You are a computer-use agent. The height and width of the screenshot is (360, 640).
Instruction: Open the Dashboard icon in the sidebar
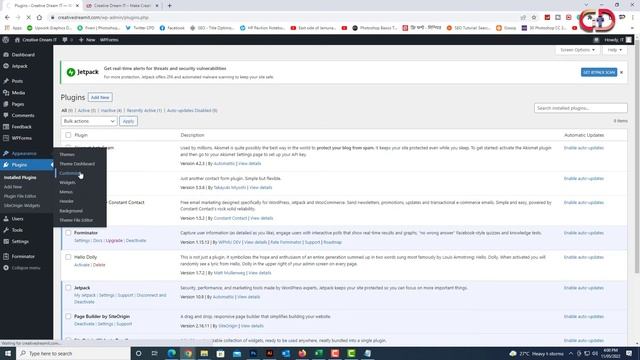tap(6, 55)
